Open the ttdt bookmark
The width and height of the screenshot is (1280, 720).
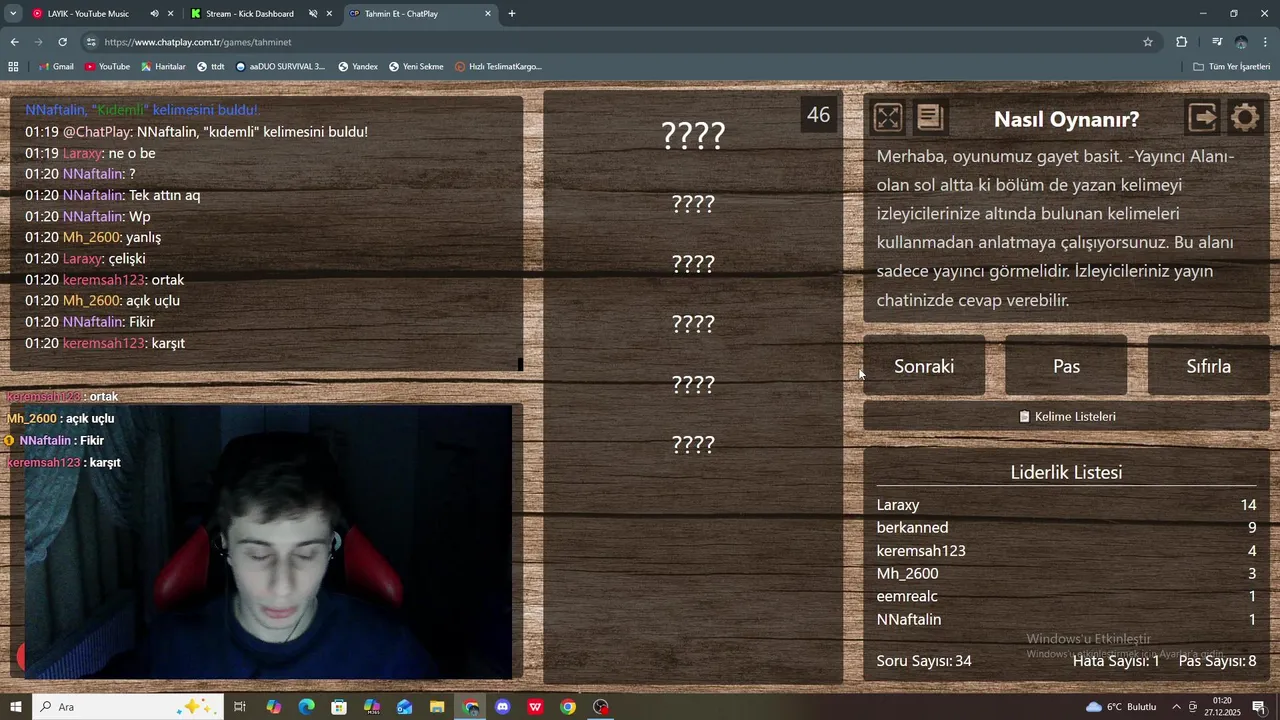(x=211, y=67)
